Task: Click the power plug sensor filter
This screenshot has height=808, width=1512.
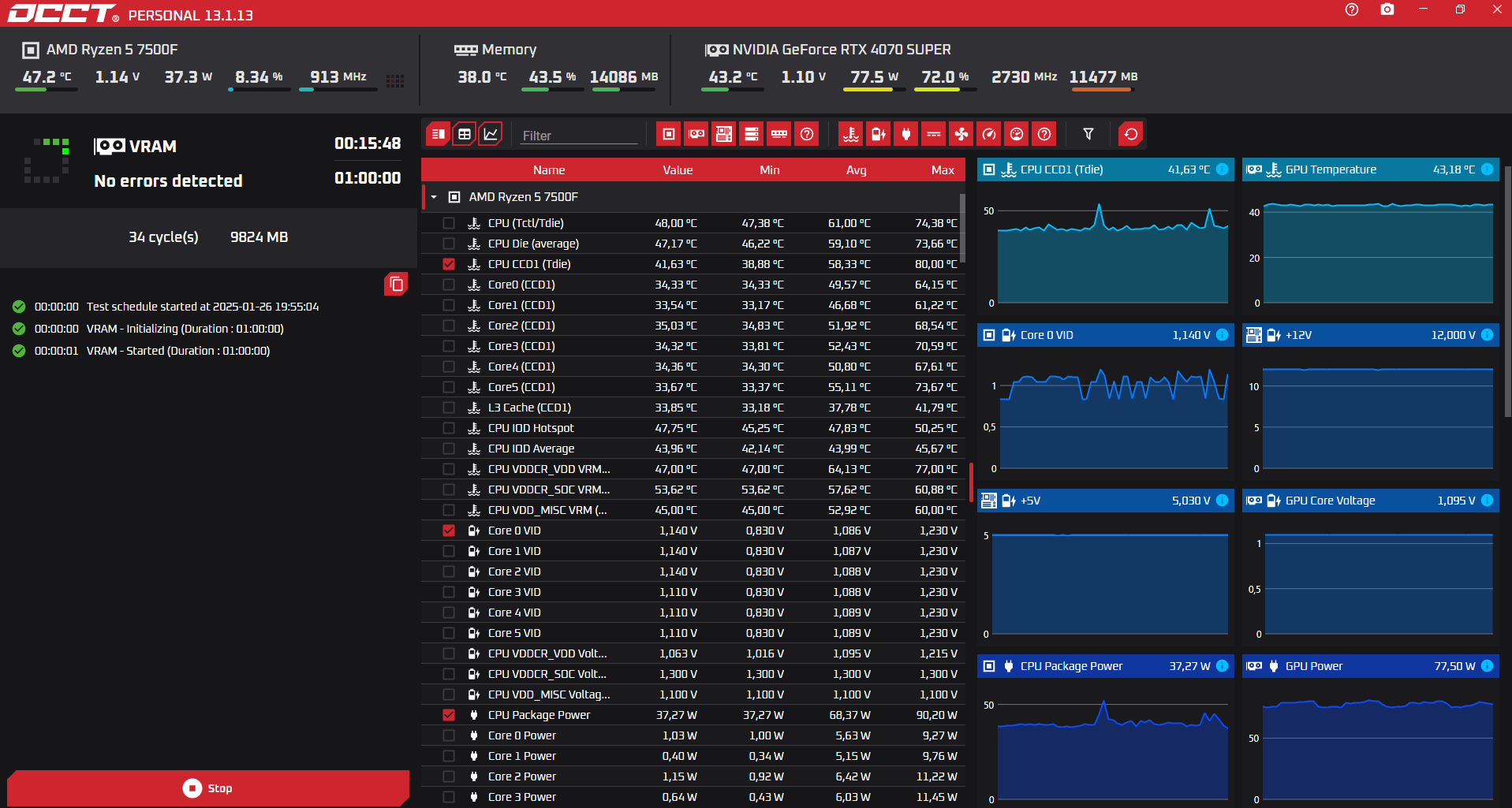Action: tap(906, 134)
